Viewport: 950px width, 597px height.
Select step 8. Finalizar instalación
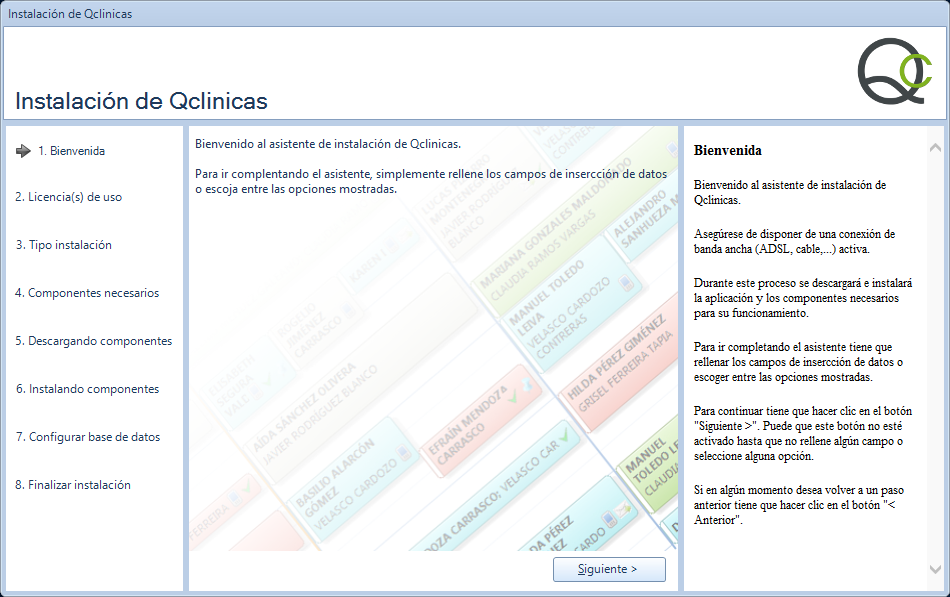(73, 485)
